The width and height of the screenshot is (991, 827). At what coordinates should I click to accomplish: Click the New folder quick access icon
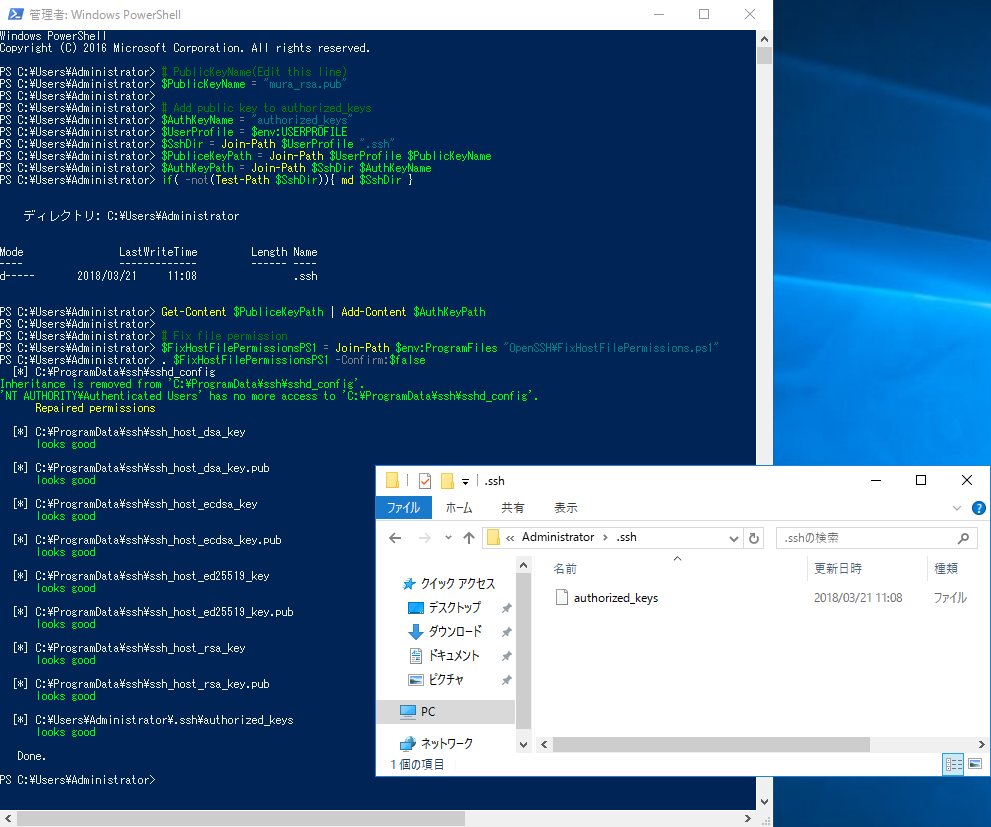pos(447,481)
